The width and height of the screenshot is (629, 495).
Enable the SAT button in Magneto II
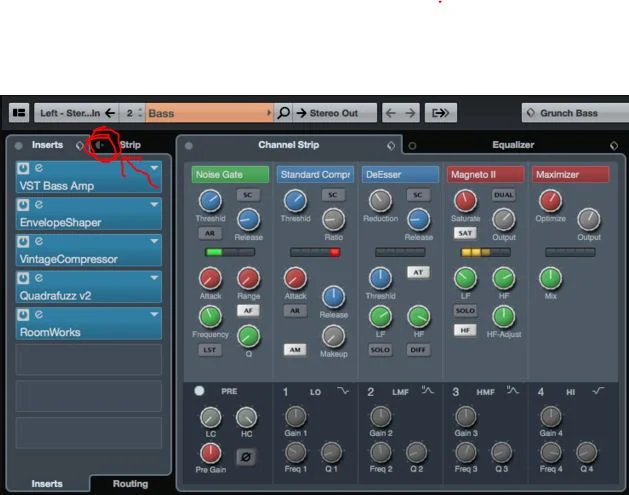[465, 233]
